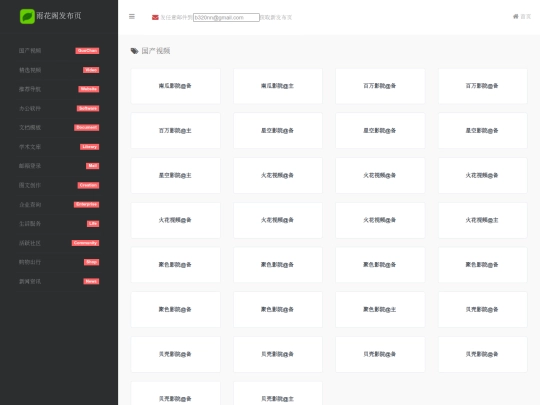Viewport: 540px width, 405px height.
Task: Open the 南瓜影院@主 card
Action: pyautogui.click(x=278, y=86)
